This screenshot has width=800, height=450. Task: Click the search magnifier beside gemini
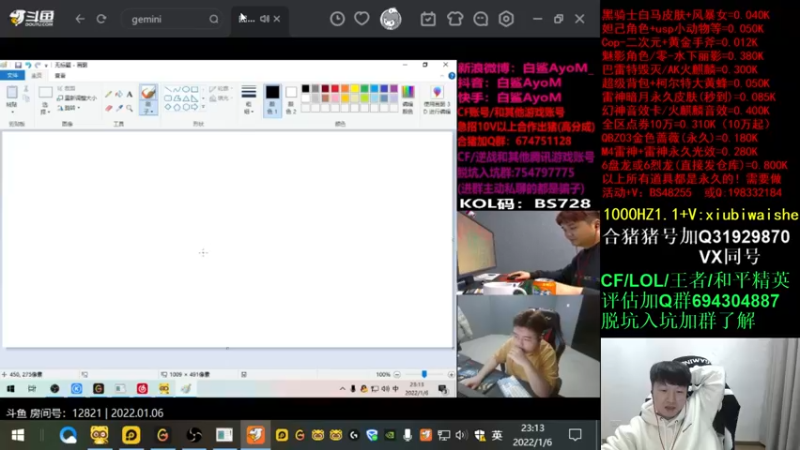point(214,19)
